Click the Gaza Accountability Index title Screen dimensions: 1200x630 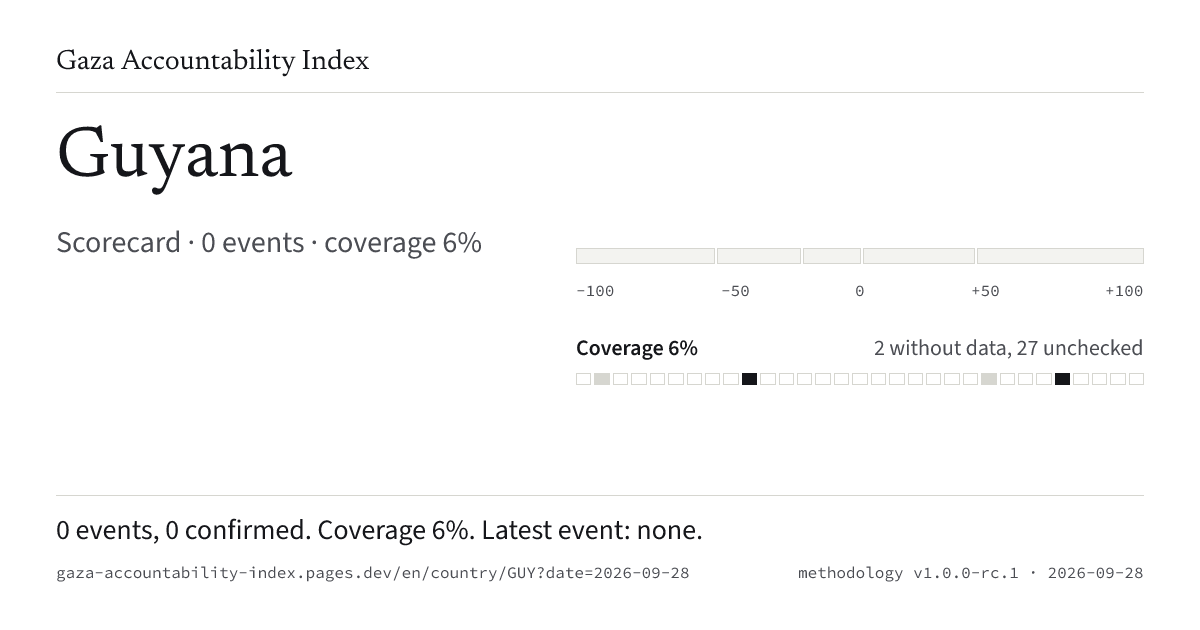pyautogui.click(x=212, y=62)
